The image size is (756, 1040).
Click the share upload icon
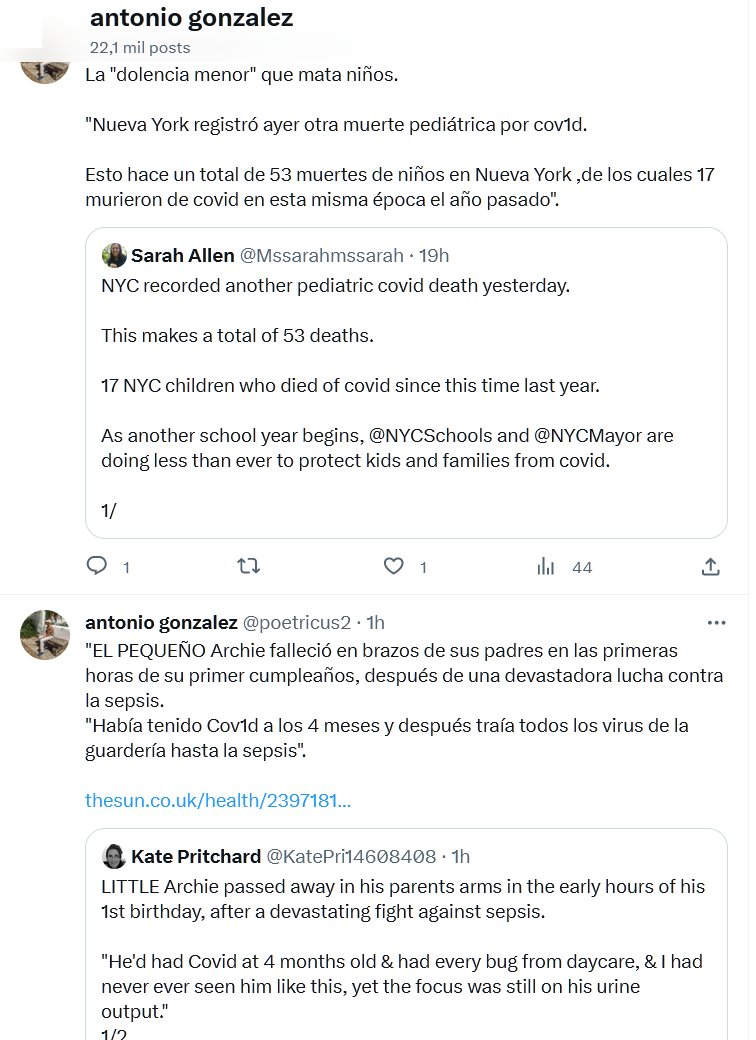710,566
